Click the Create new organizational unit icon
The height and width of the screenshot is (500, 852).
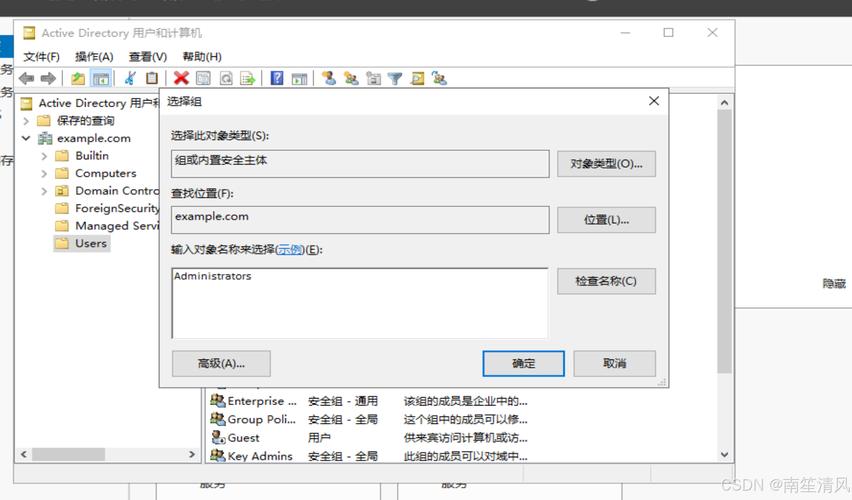373,79
